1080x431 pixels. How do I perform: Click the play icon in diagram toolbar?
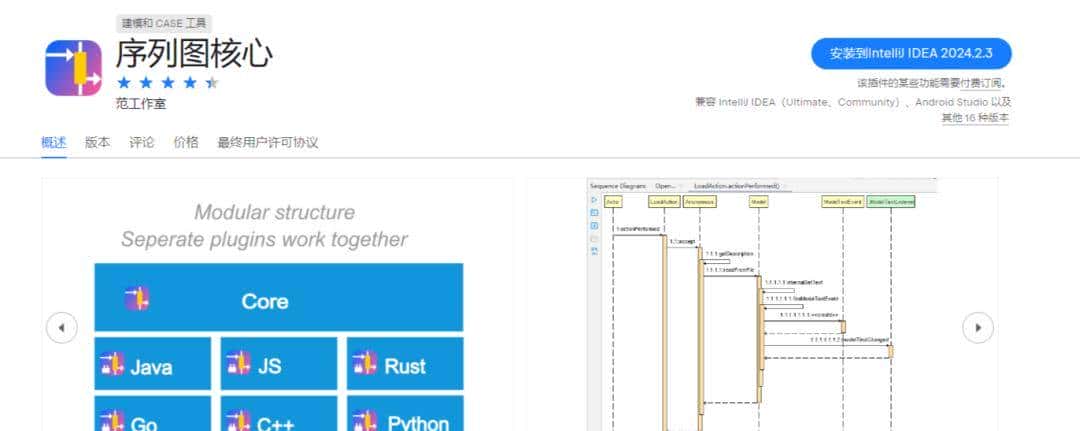pos(594,200)
